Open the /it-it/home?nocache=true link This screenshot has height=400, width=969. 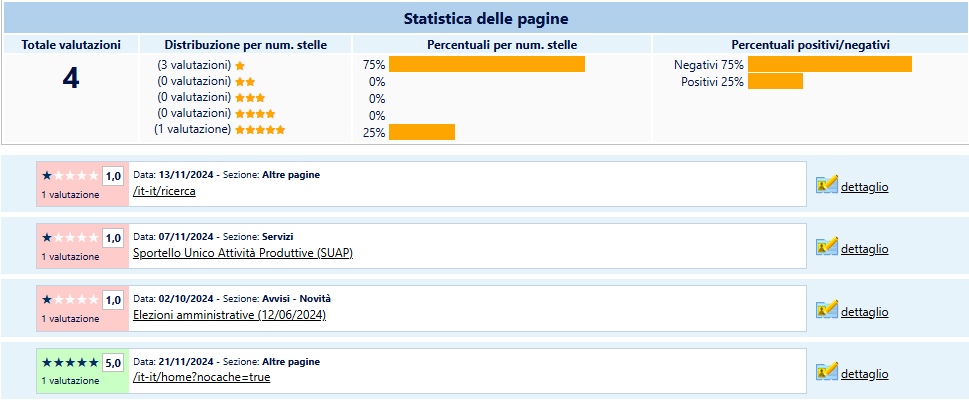(201, 377)
